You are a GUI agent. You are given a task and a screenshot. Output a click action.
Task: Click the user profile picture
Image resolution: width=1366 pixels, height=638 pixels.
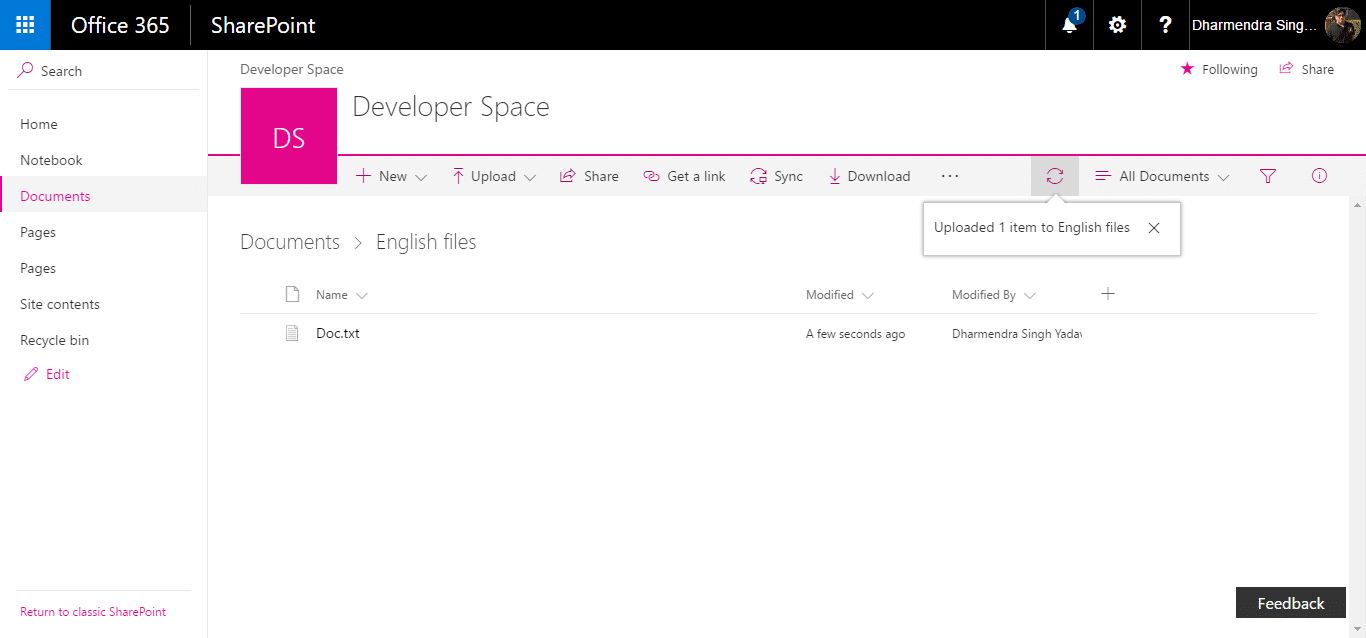point(1342,25)
